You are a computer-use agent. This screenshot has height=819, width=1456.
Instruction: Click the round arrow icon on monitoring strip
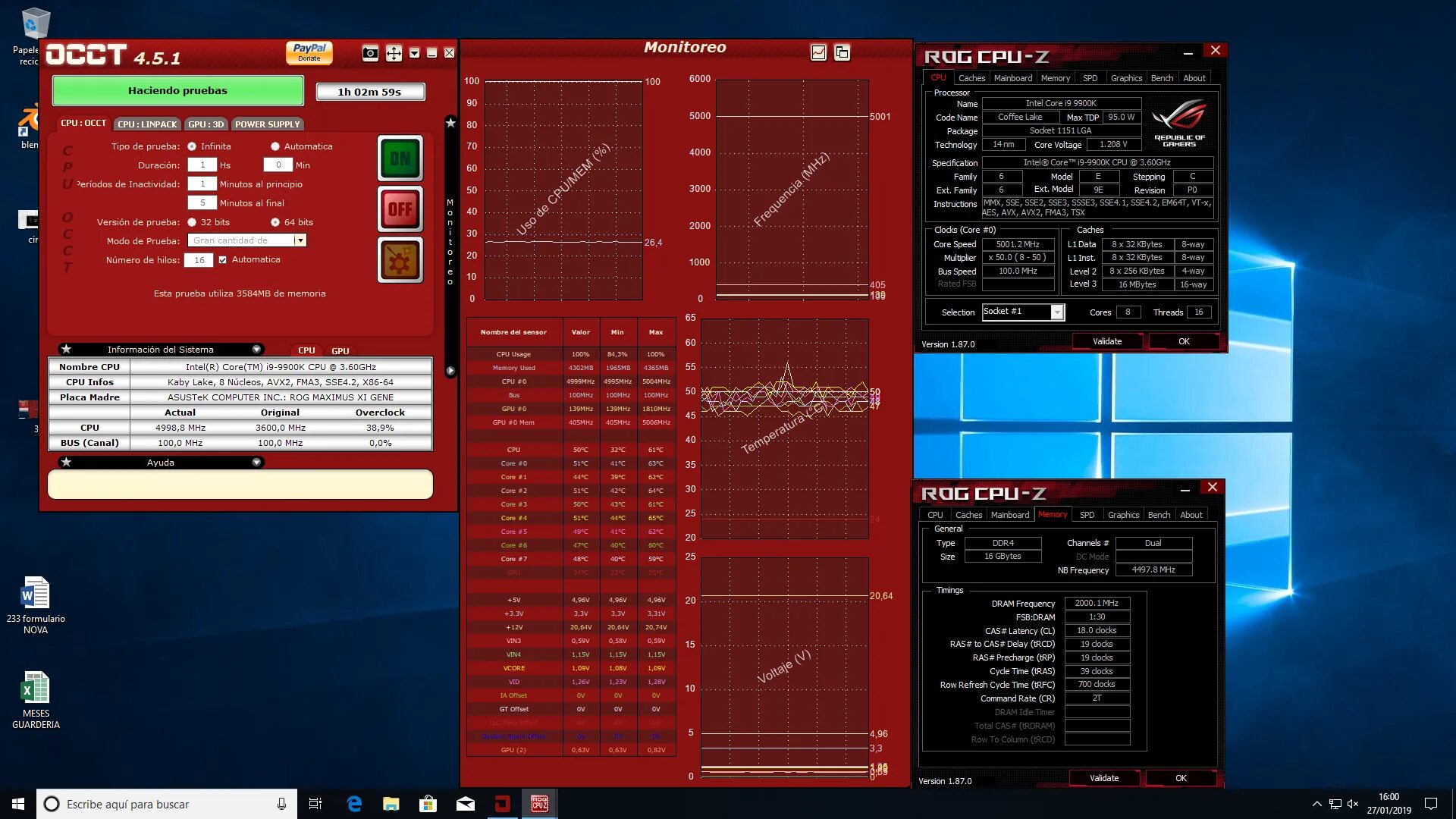point(450,371)
